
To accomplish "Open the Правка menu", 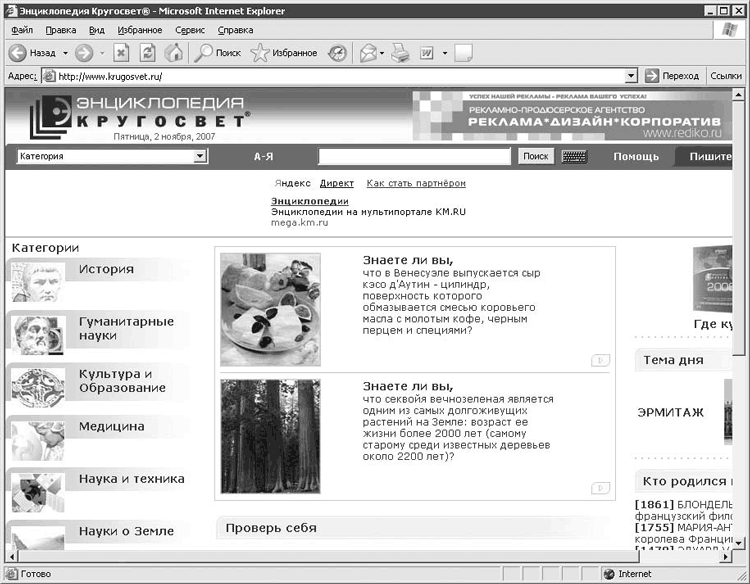I will 60,30.
